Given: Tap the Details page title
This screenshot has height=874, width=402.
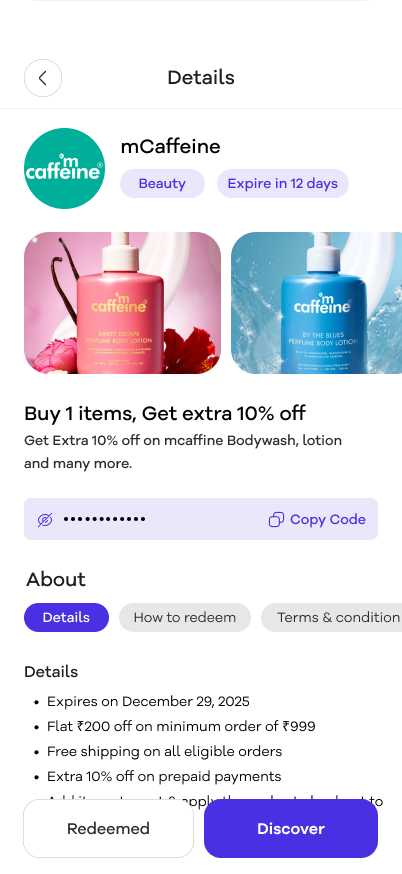Looking at the screenshot, I should click(x=201, y=77).
